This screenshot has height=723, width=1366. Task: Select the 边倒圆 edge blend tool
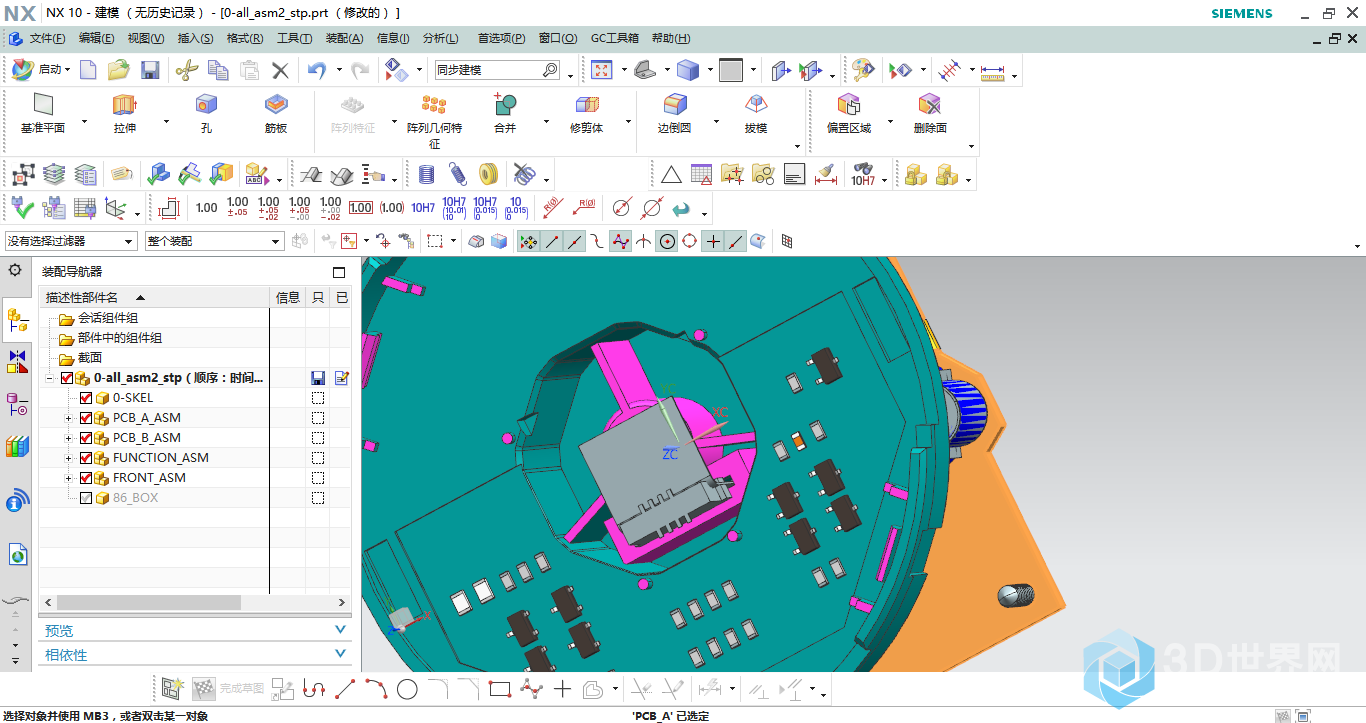675,114
